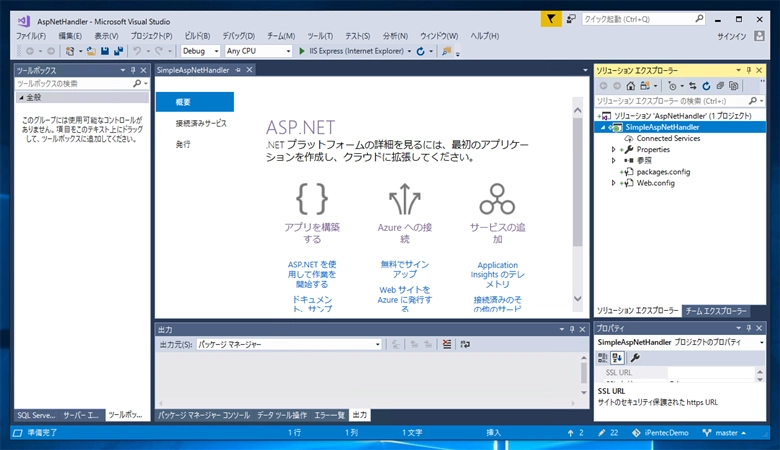The width and height of the screenshot is (780, 450).
Task: Click quick launch magnifier icon
Action: [699, 19]
